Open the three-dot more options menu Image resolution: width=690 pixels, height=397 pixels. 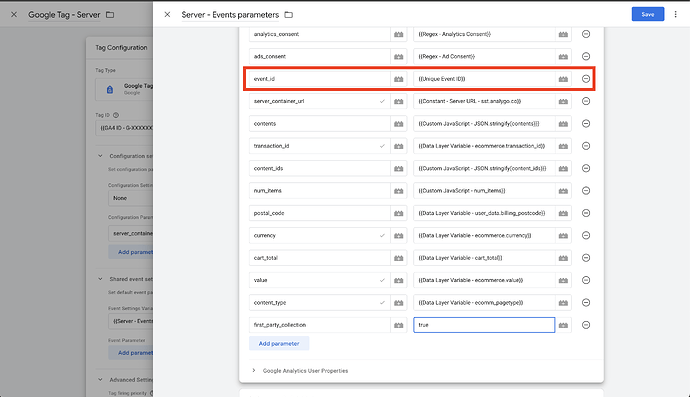675,15
